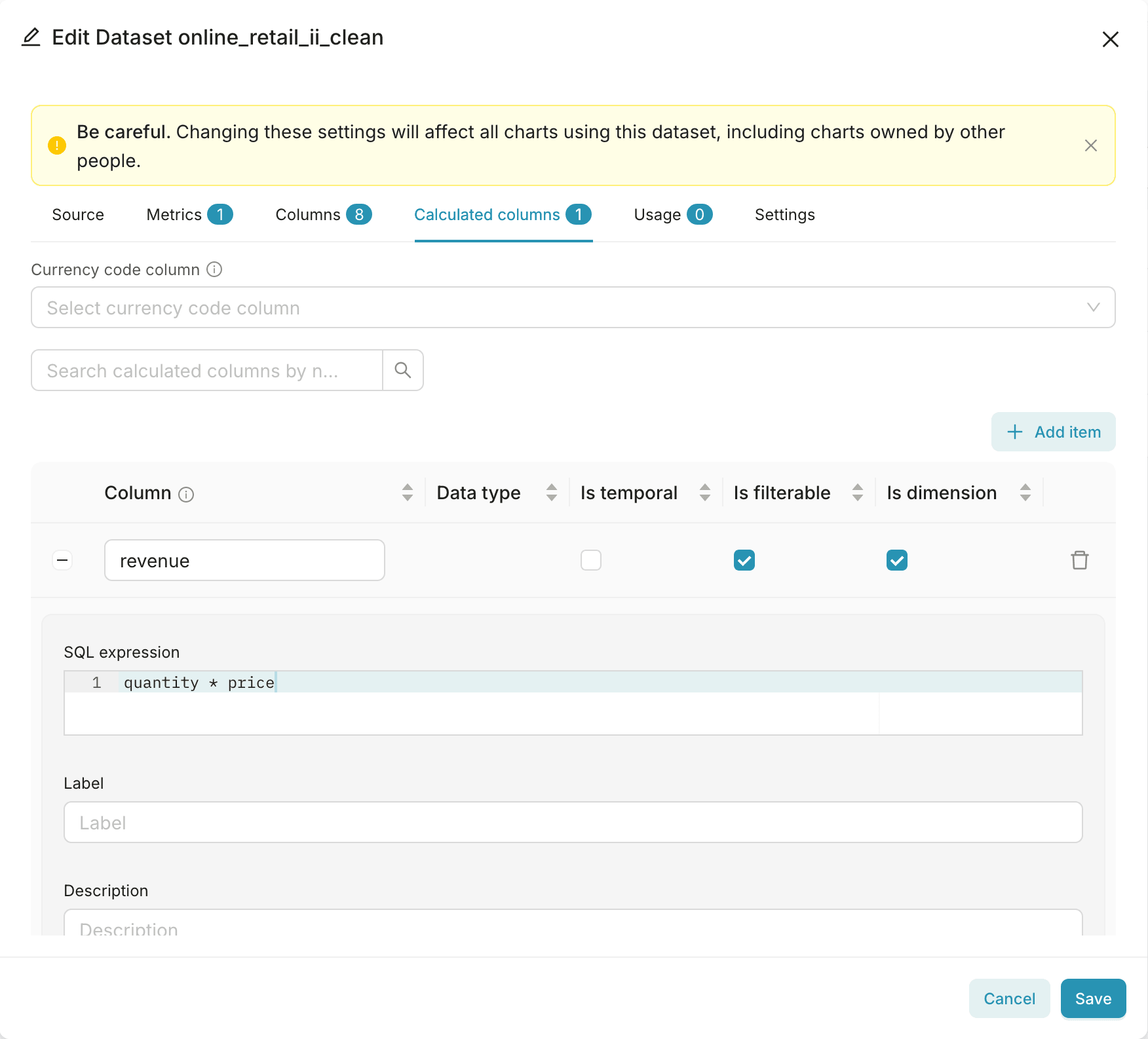This screenshot has width=1148, height=1039.
Task: Edit the revenue column name field
Action: [244, 560]
